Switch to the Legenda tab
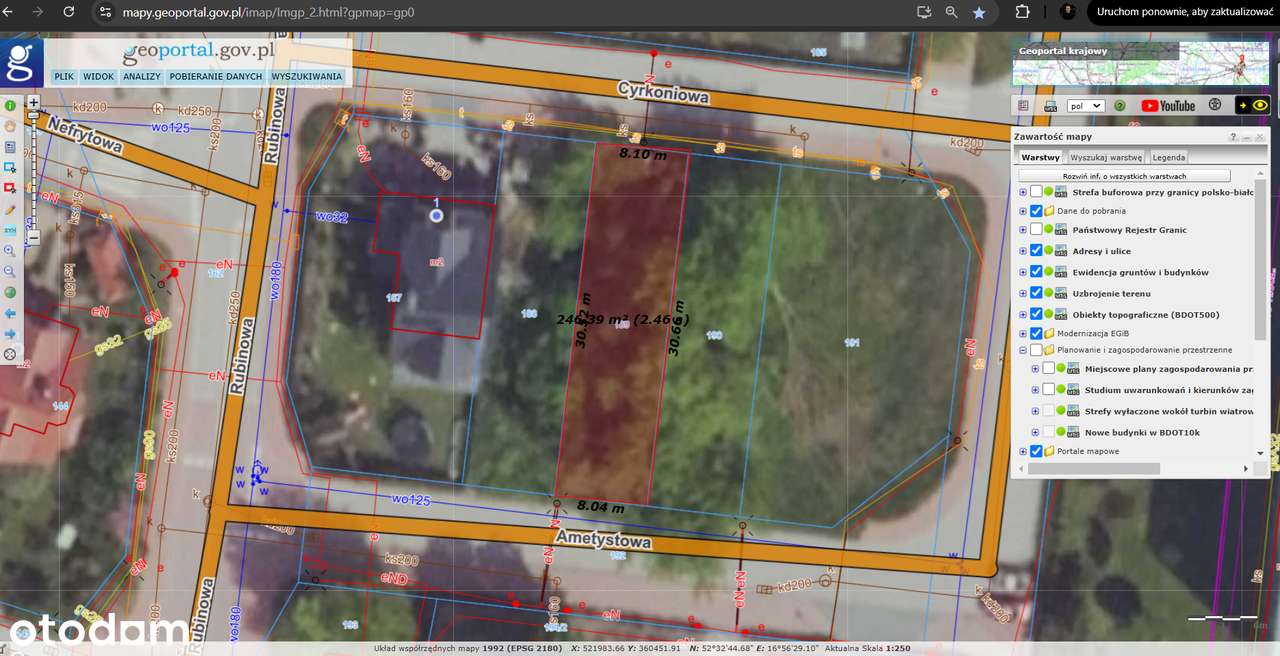Screen dimensions: 1280x656 [1169, 157]
